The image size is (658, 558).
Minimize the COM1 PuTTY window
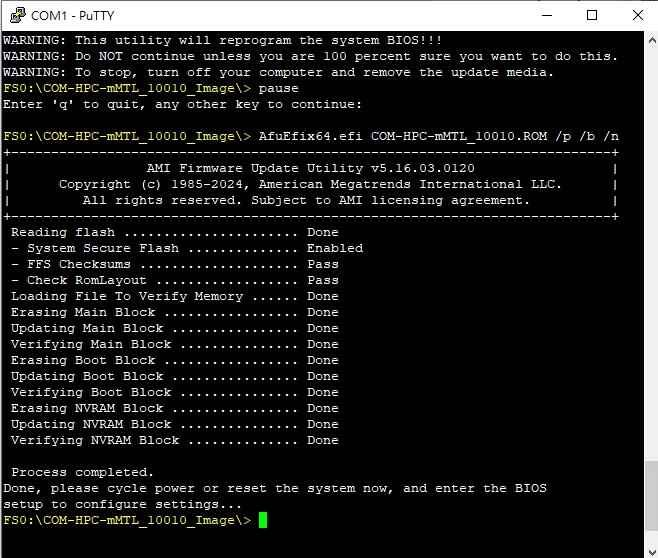(546, 15)
